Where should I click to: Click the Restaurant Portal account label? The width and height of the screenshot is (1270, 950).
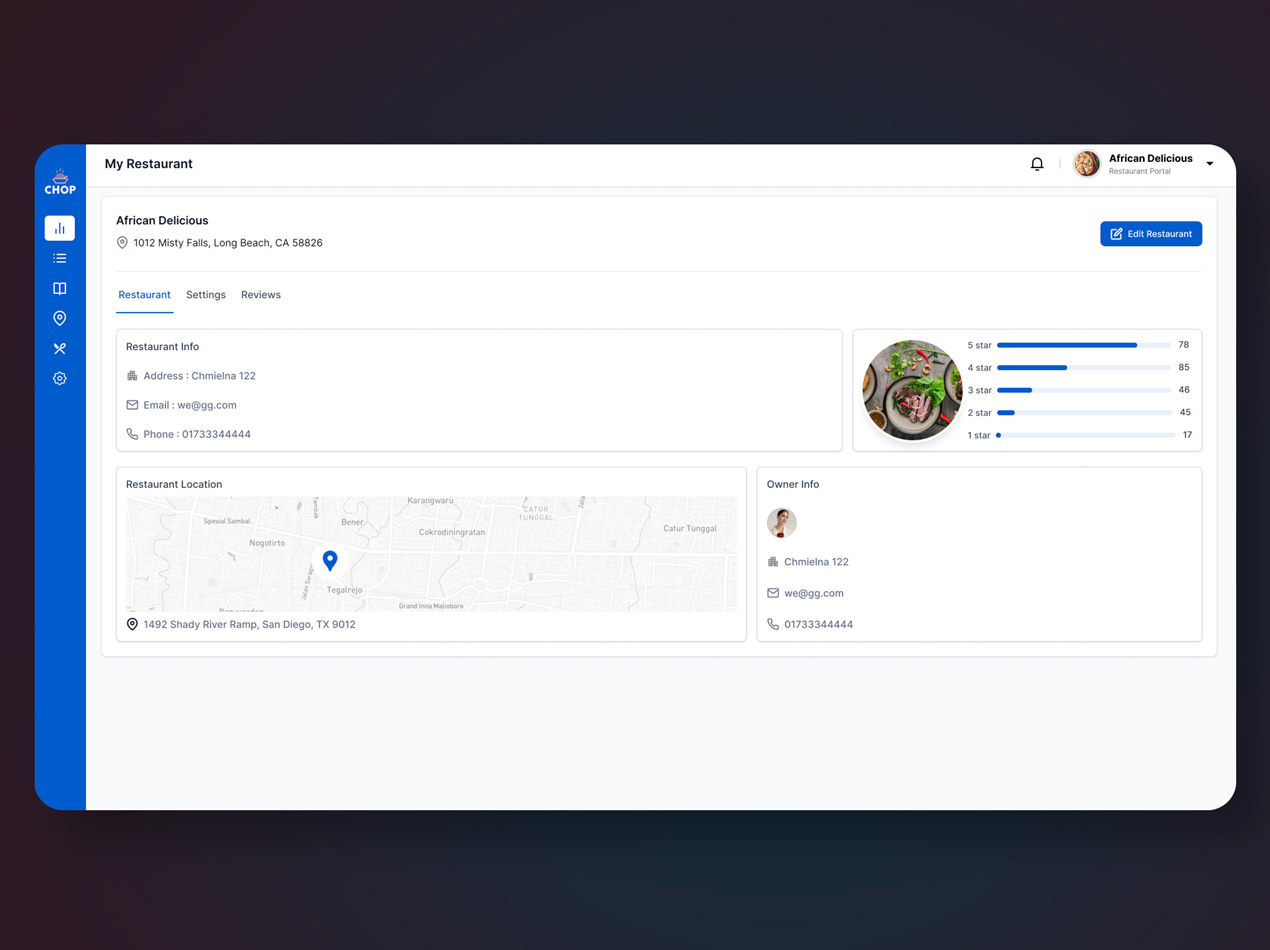[x=1140, y=171]
